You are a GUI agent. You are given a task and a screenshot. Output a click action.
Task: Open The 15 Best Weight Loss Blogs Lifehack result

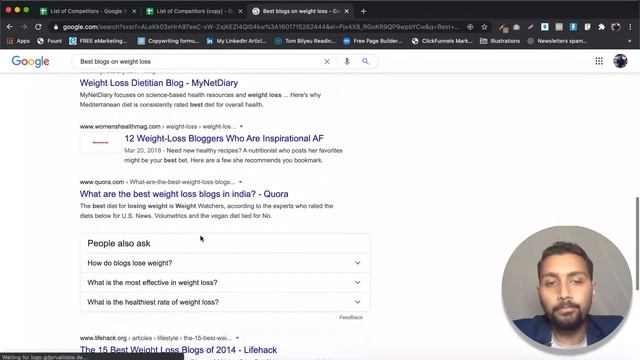point(178,350)
